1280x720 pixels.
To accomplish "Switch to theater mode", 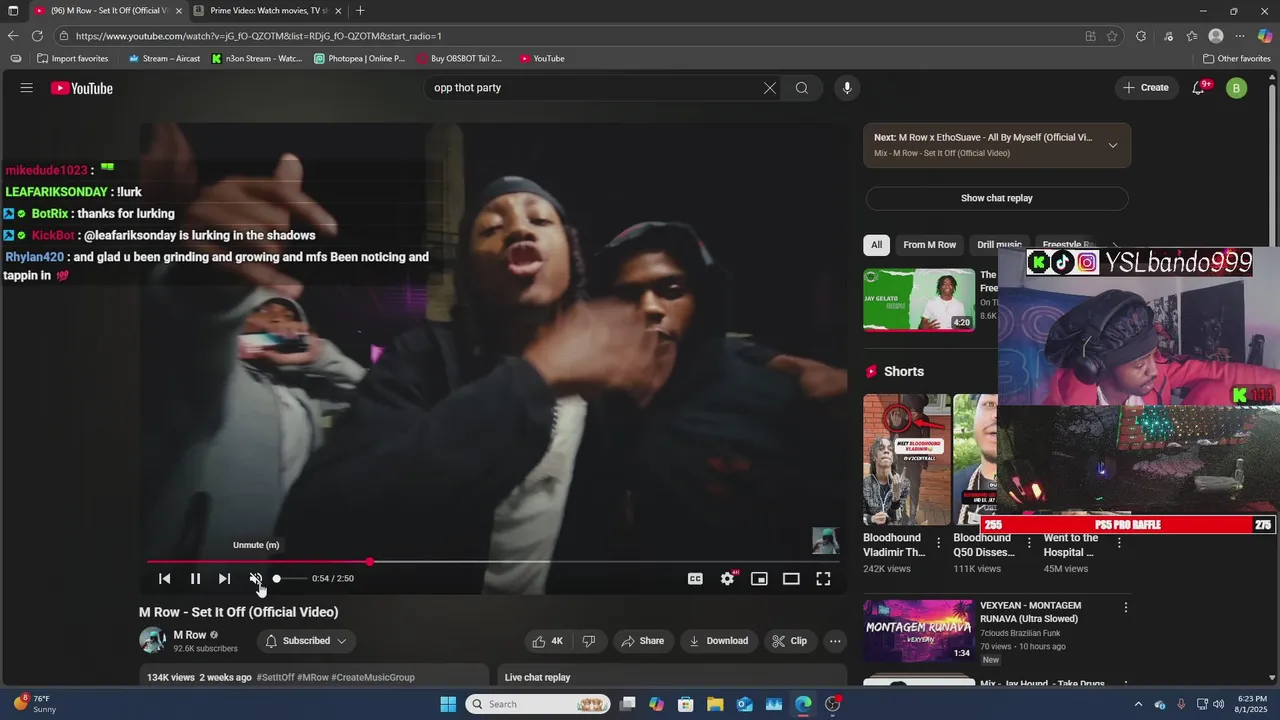I will coord(791,579).
